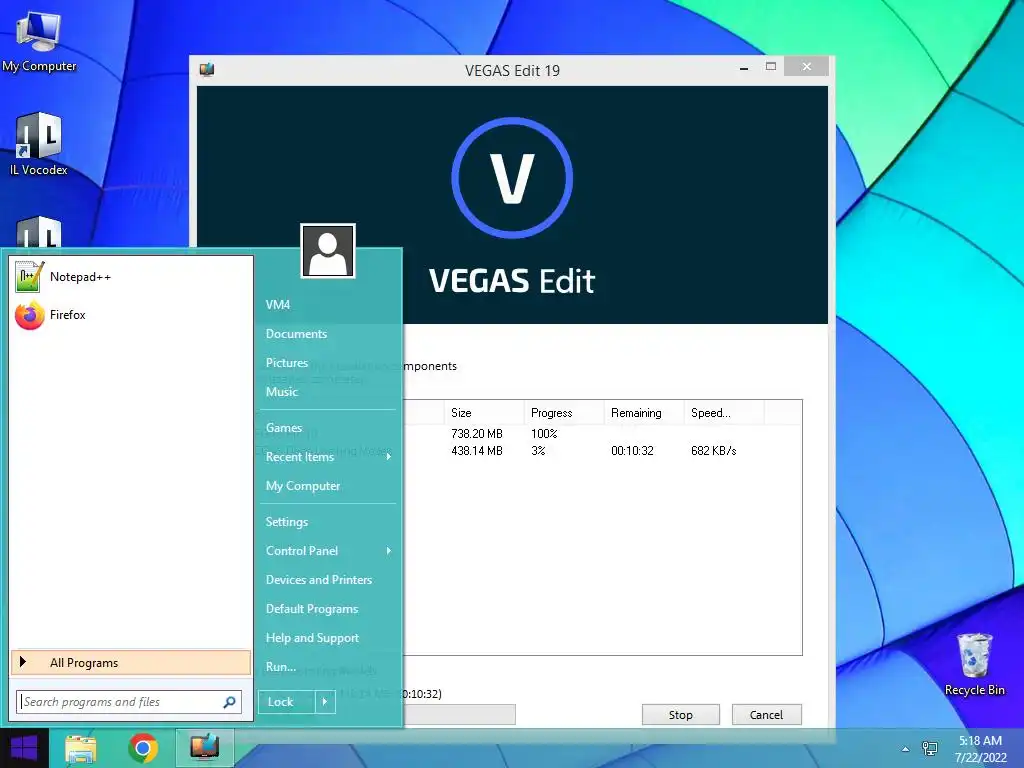Open the My Computer desktop icon
The height and width of the screenshot is (768, 1024).
(39, 42)
